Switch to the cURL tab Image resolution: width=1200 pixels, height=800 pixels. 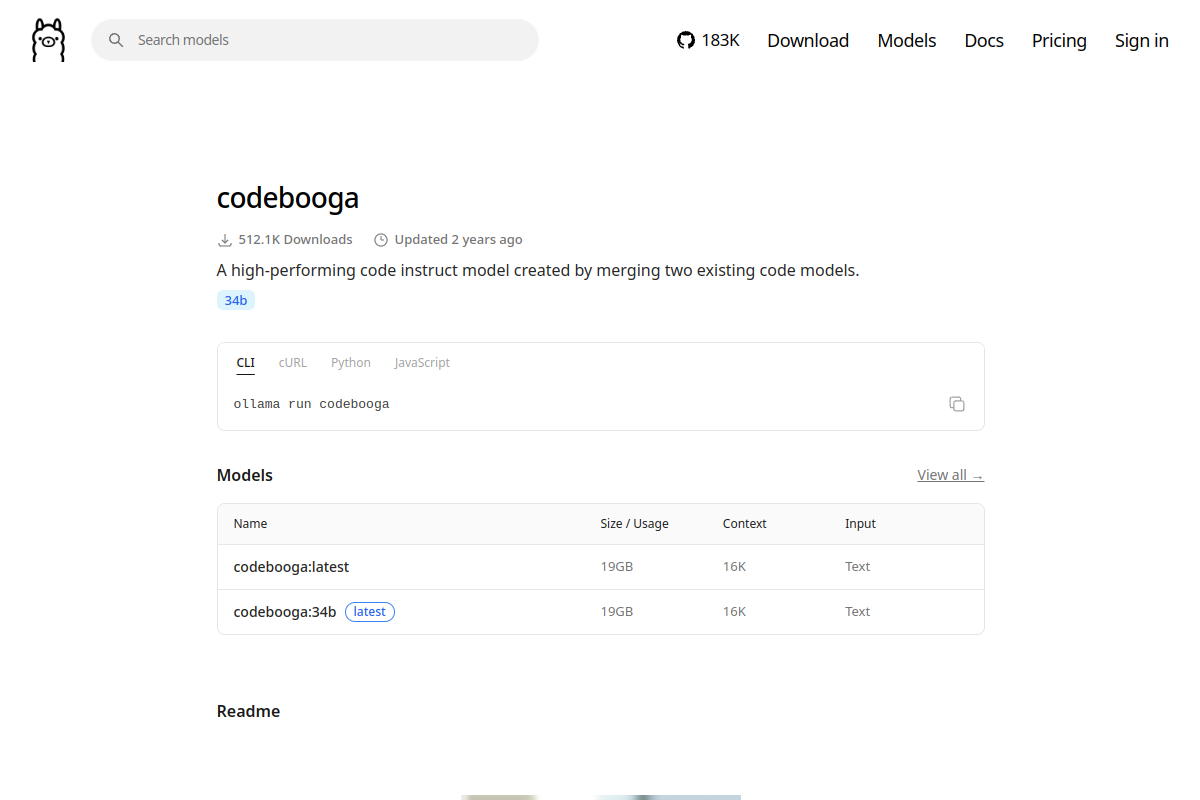point(293,363)
